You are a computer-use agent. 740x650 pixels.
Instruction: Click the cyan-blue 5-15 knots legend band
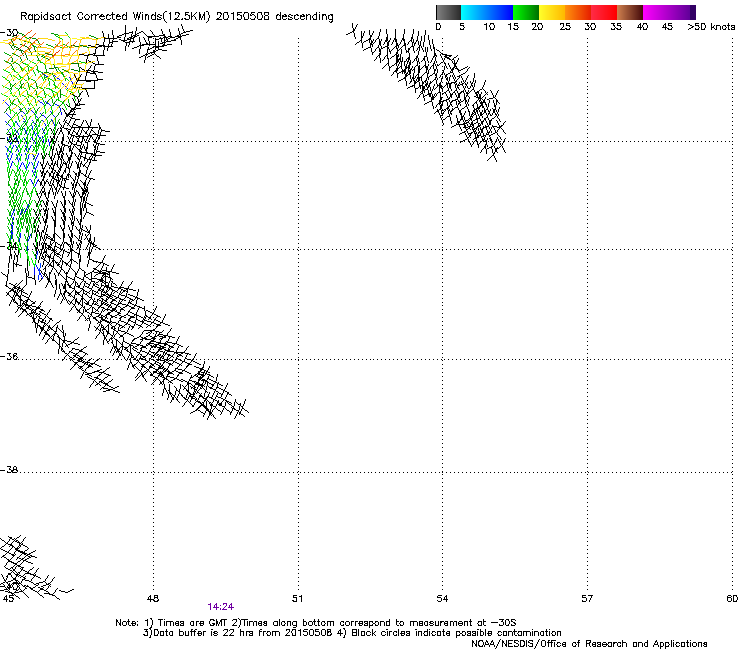click(x=487, y=12)
